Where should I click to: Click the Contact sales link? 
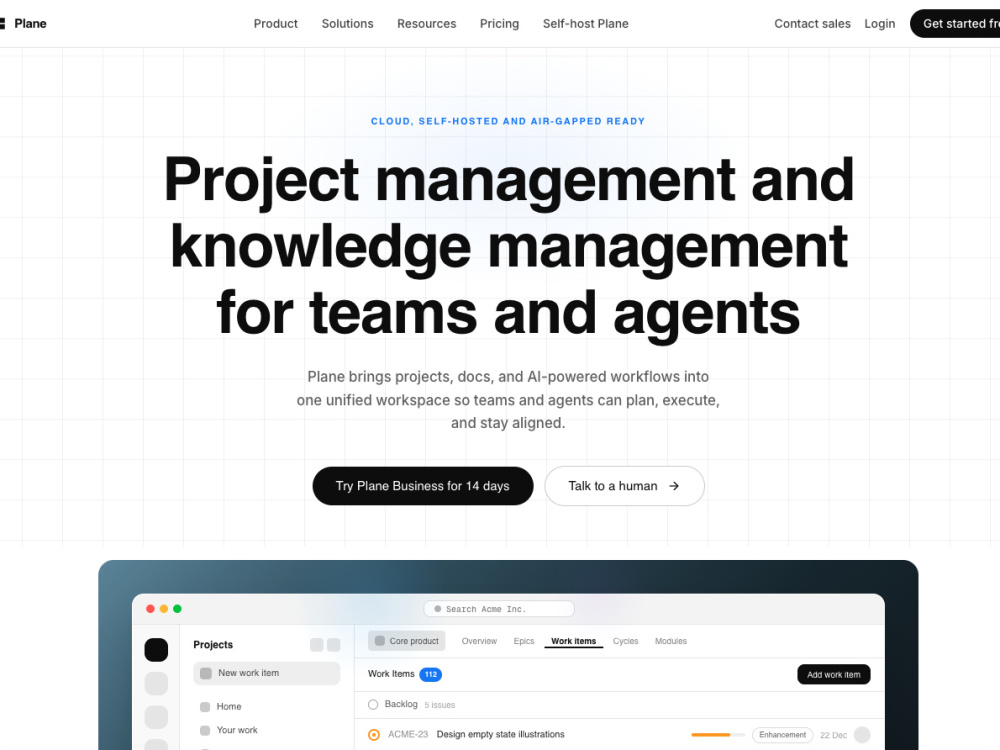(x=812, y=24)
